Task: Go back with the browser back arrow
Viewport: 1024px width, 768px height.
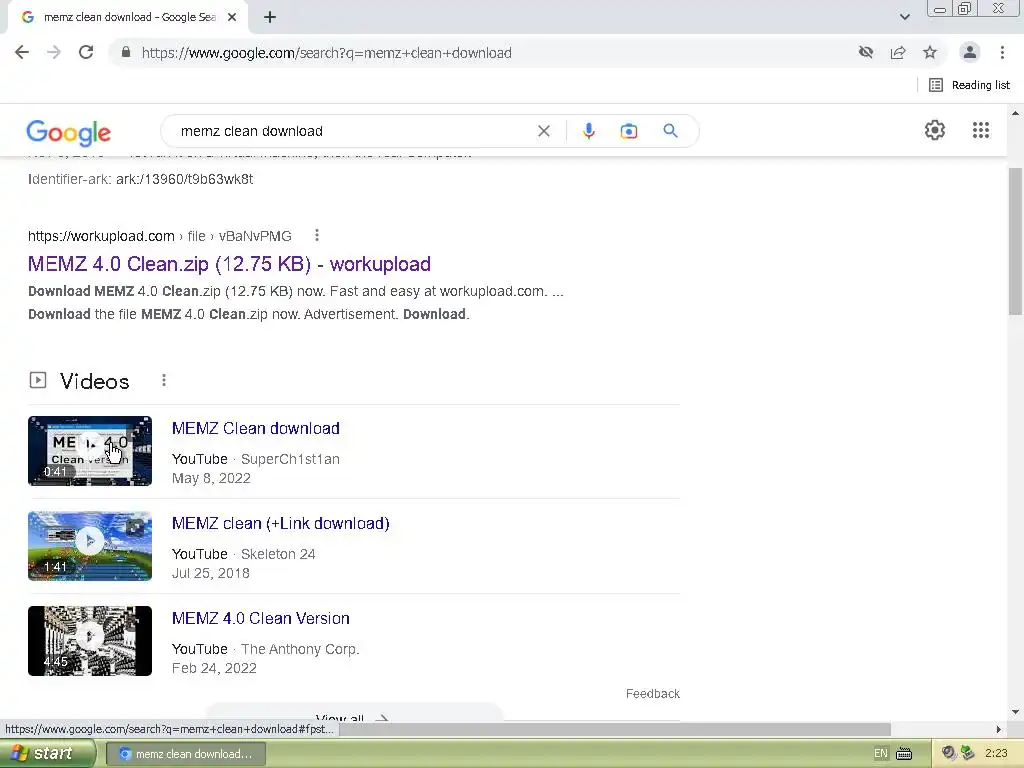Action: pyautogui.click(x=22, y=52)
